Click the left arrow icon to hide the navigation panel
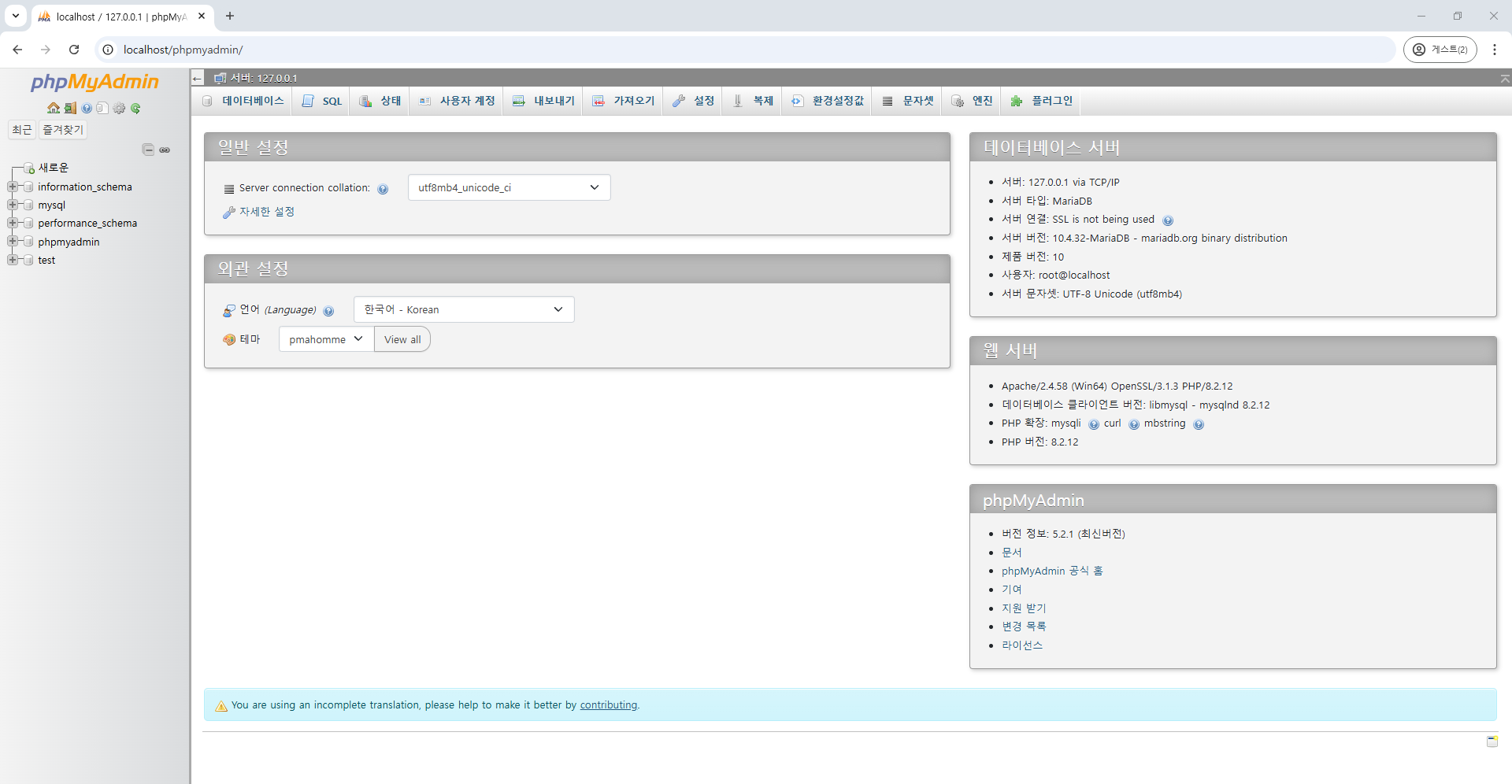The width and height of the screenshot is (1512, 784). pyautogui.click(x=198, y=78)
